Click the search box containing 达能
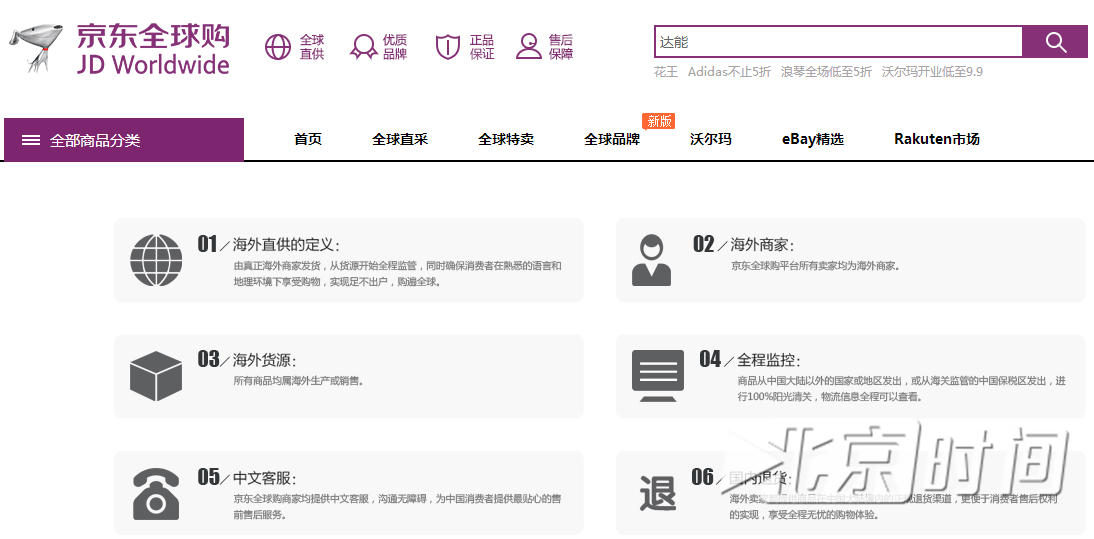 839,42
